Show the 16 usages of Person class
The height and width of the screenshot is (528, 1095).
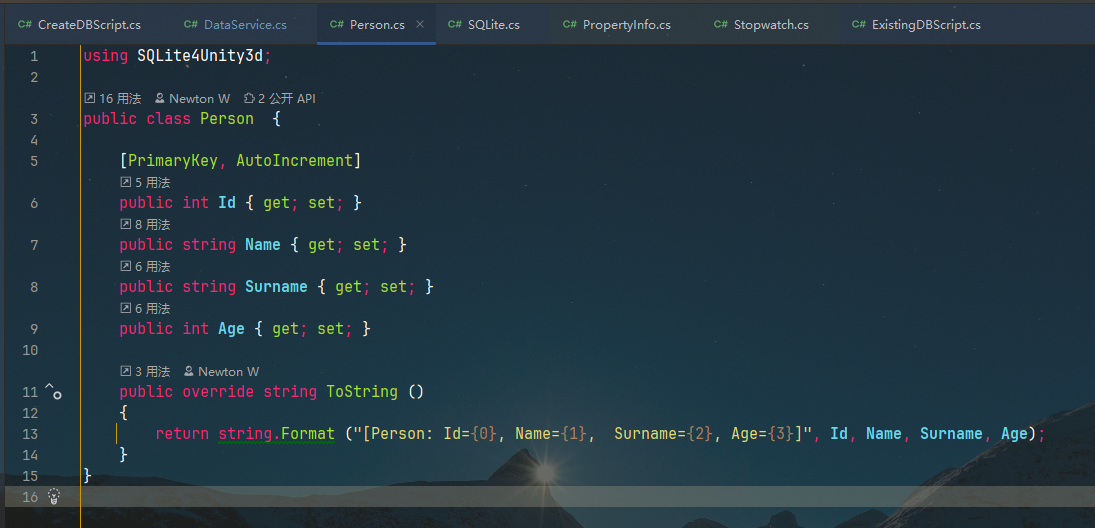coord(112,98)
